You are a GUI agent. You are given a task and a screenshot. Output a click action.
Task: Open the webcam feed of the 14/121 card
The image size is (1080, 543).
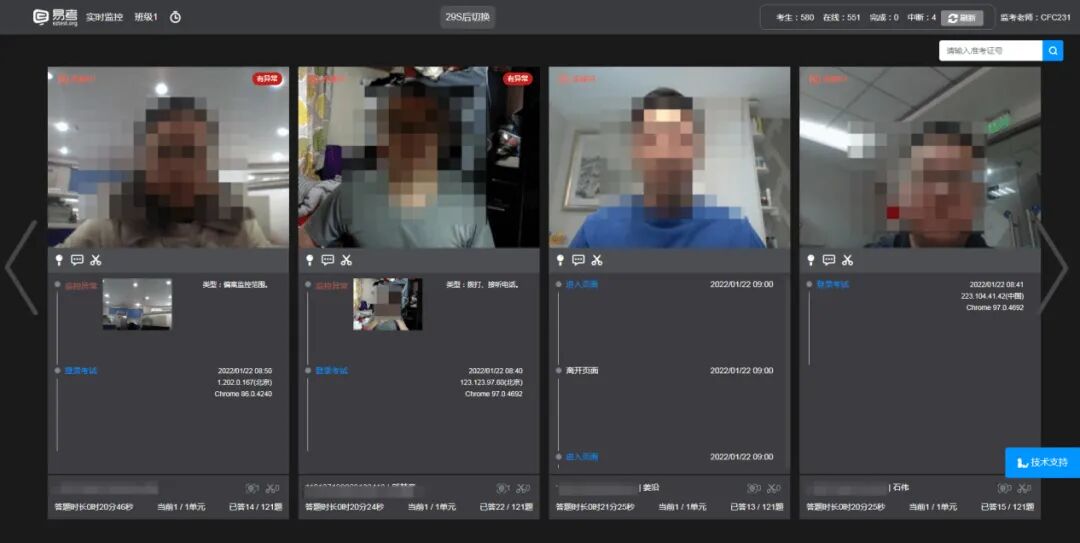coord(168,157)
